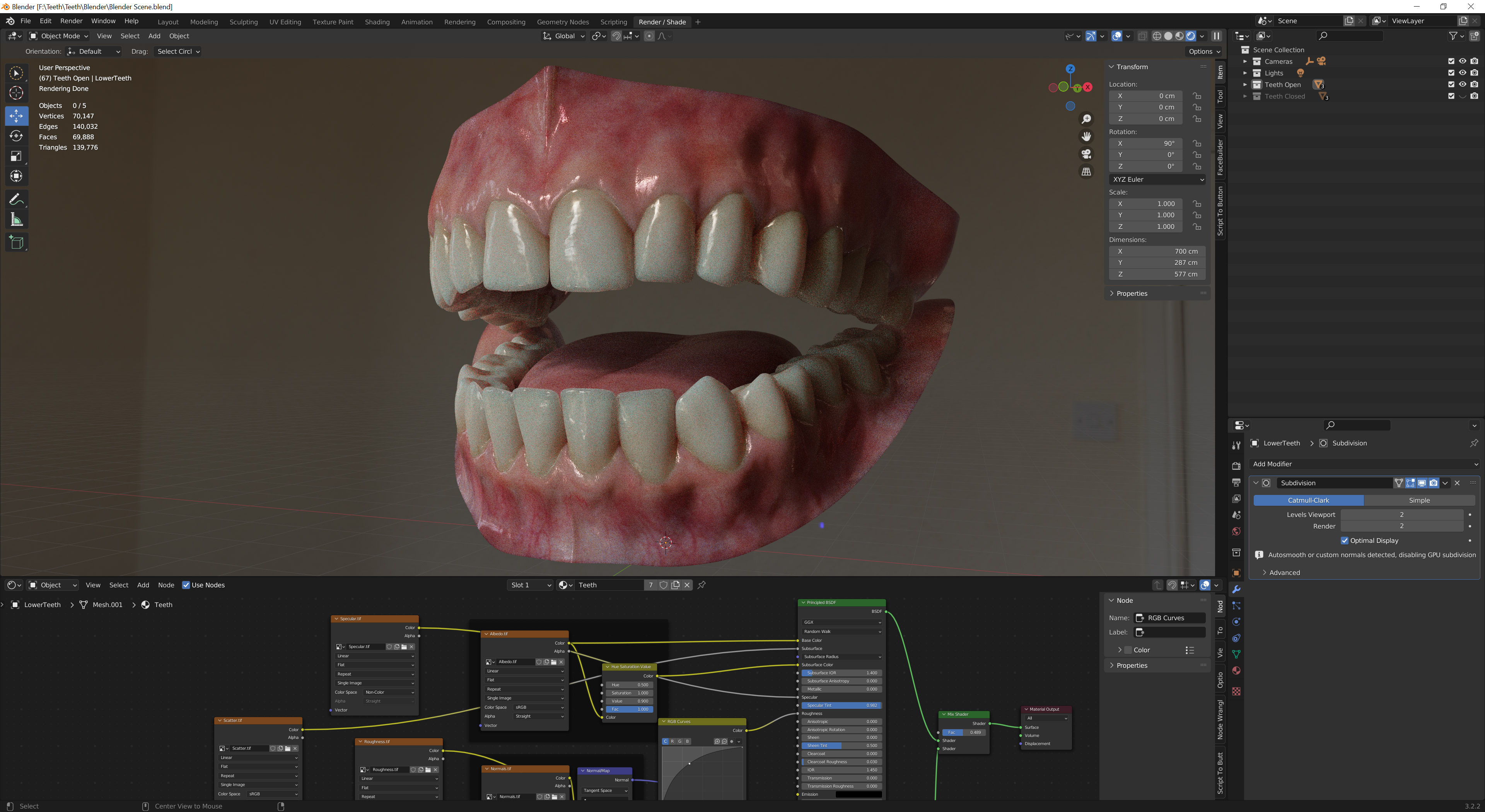Enable Optimal Display on the Subdivision modifier
Viewport: 1485px width, 812px height.
(1345, 540)
